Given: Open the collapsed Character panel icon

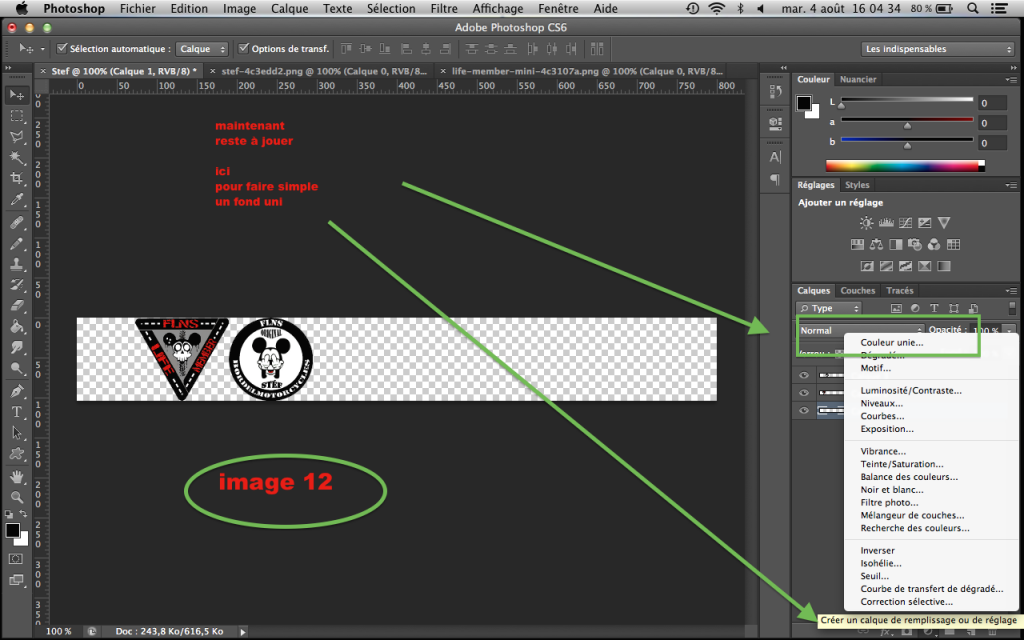Looking at the screenshot, I should point(775,157).
